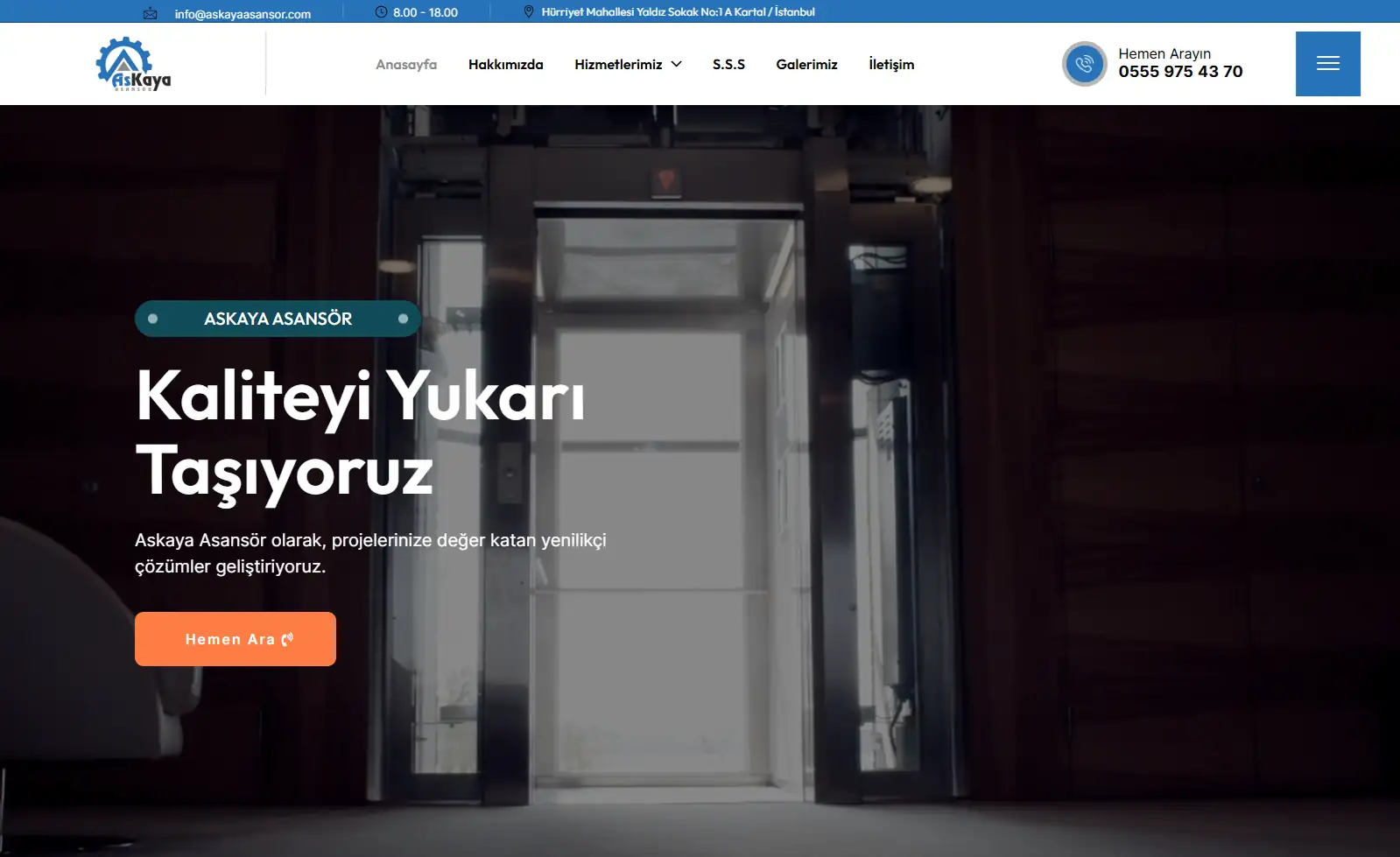Viewport: 1400px width, 857px height.
Task: Click the envelope icon in top bar
Action: [151, 13]
